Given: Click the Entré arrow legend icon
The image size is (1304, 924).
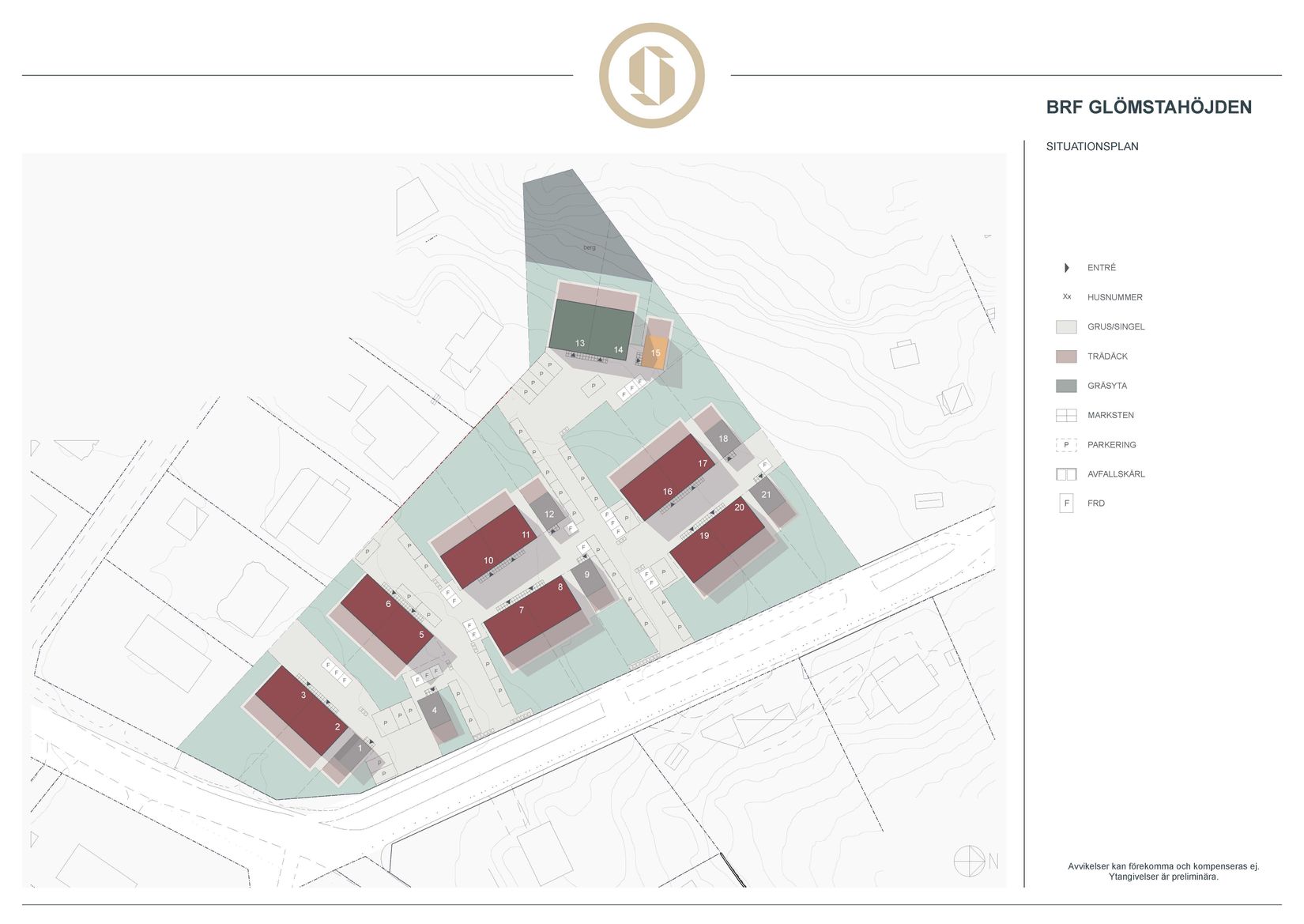Looking at the screenshot, I should point(1066,268).
